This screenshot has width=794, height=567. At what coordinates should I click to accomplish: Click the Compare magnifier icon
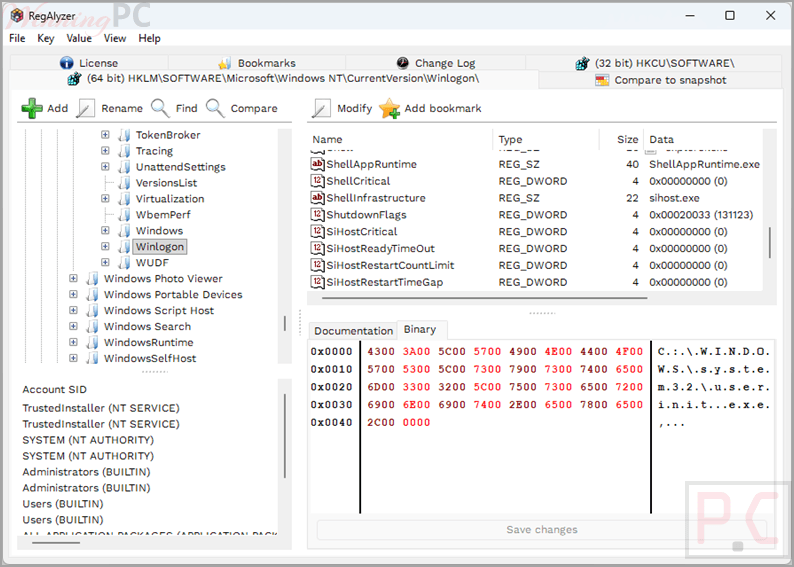pyautogui.click(x=215, y=108)
